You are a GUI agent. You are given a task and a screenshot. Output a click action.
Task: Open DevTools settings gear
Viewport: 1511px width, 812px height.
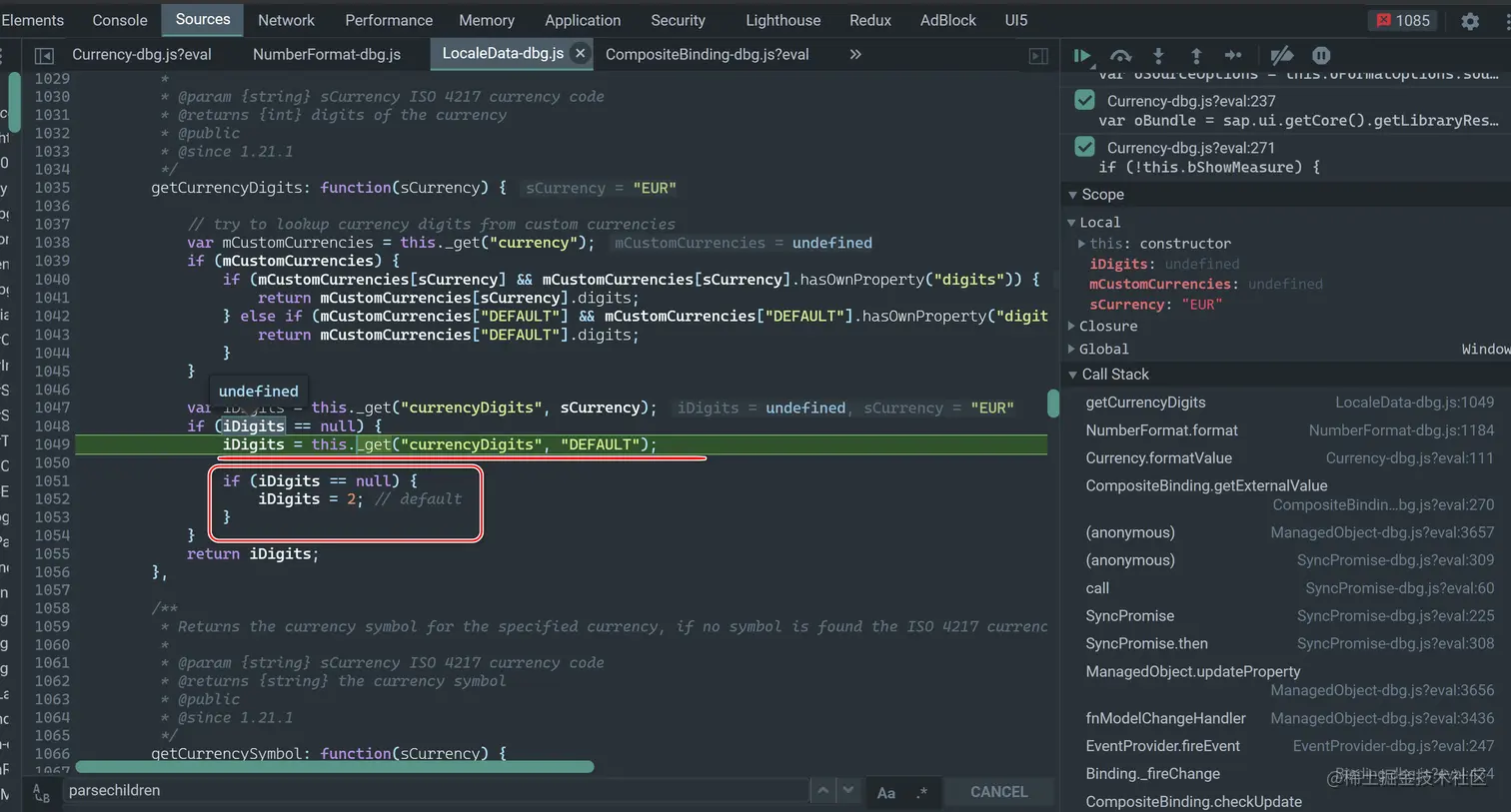pos(1470,20)
